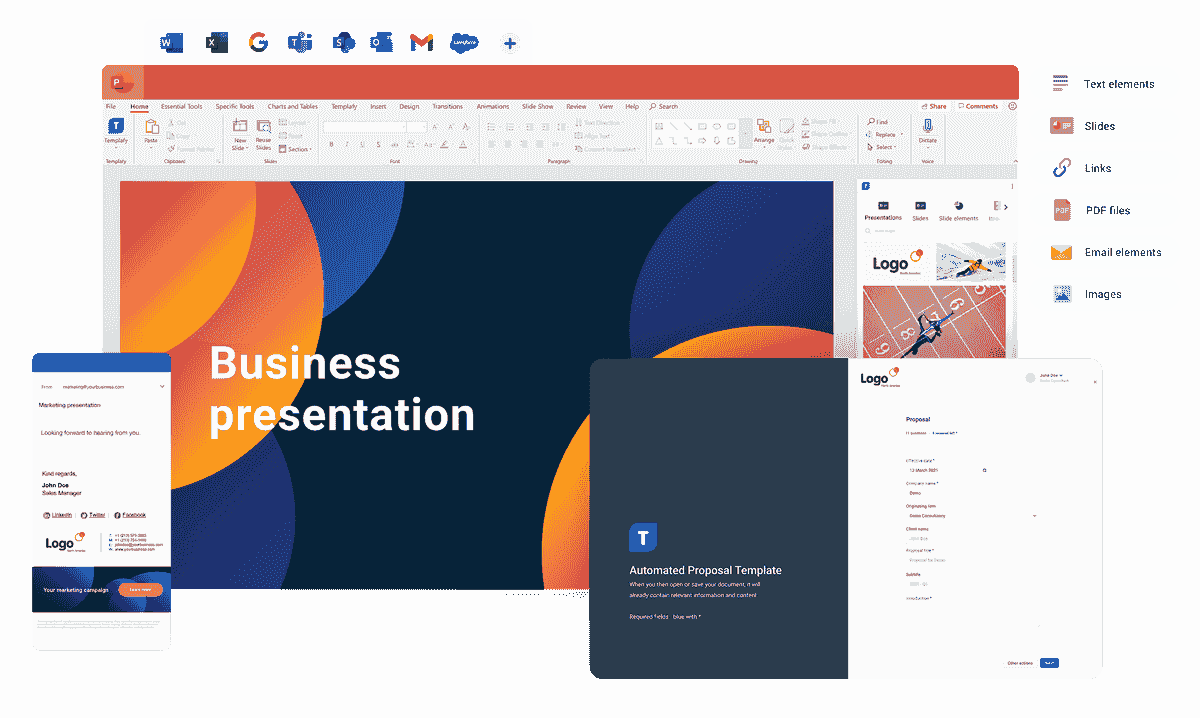
Task: Open the Templafy ribbon tab
Action: coord(344,106)
